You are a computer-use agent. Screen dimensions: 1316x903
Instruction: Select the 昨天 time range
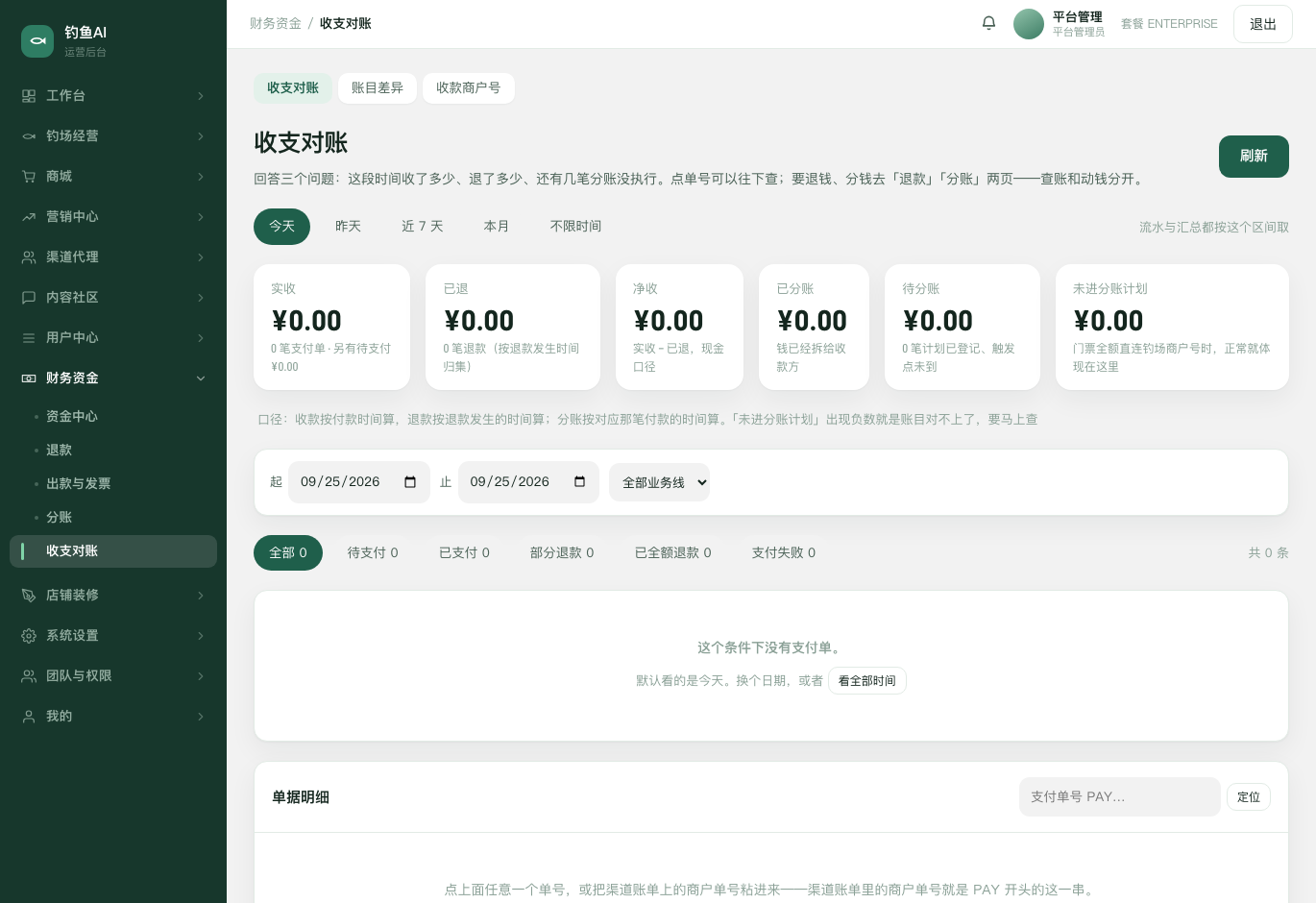[348, 227]
